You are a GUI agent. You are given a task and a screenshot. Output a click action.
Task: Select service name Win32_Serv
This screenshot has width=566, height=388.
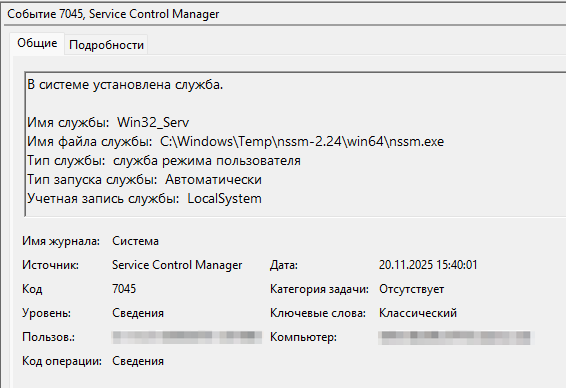(153, 123)
